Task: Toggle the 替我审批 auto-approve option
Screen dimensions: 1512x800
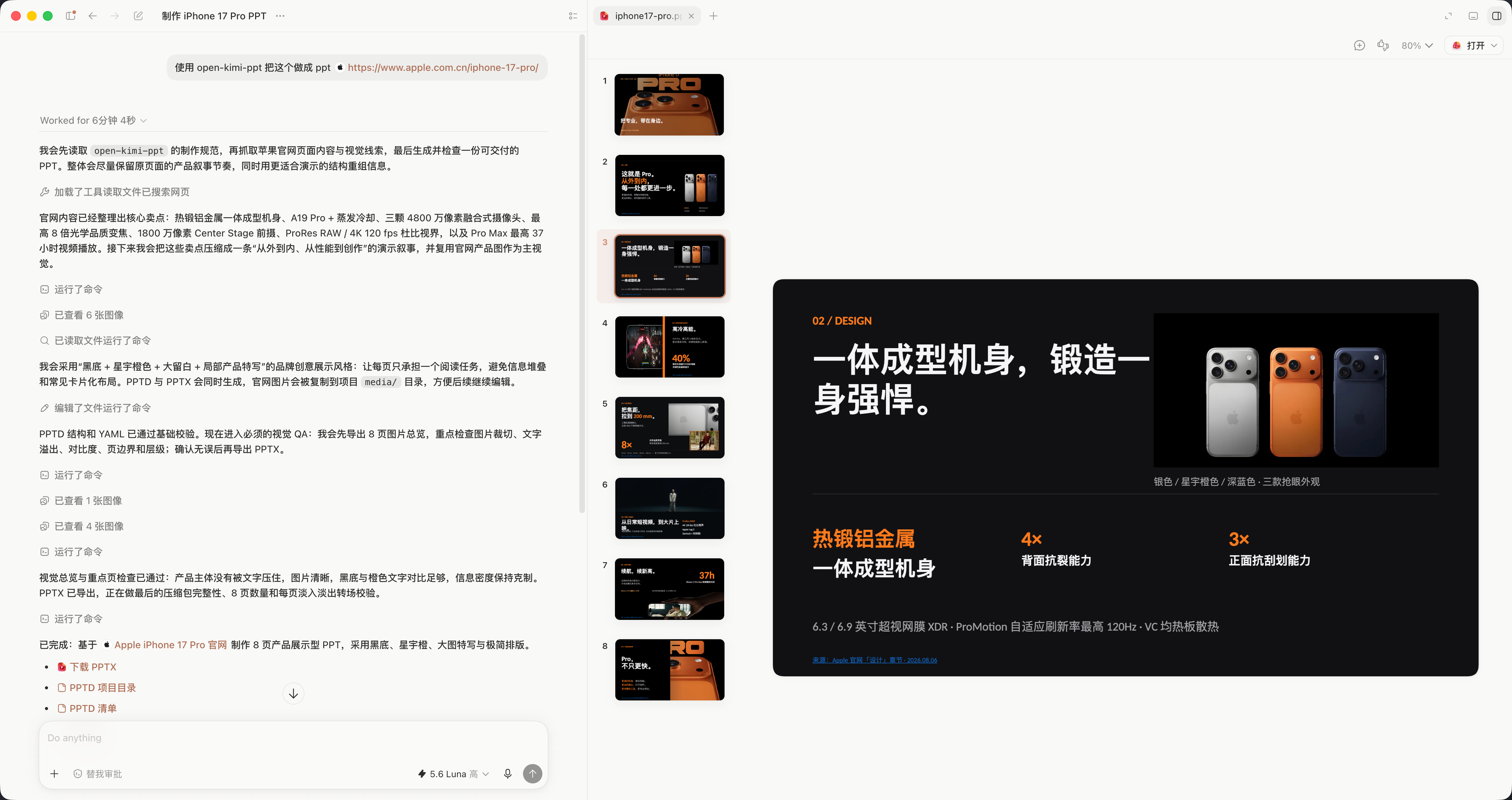Action: pyautogui.click(x=97, y=774)
